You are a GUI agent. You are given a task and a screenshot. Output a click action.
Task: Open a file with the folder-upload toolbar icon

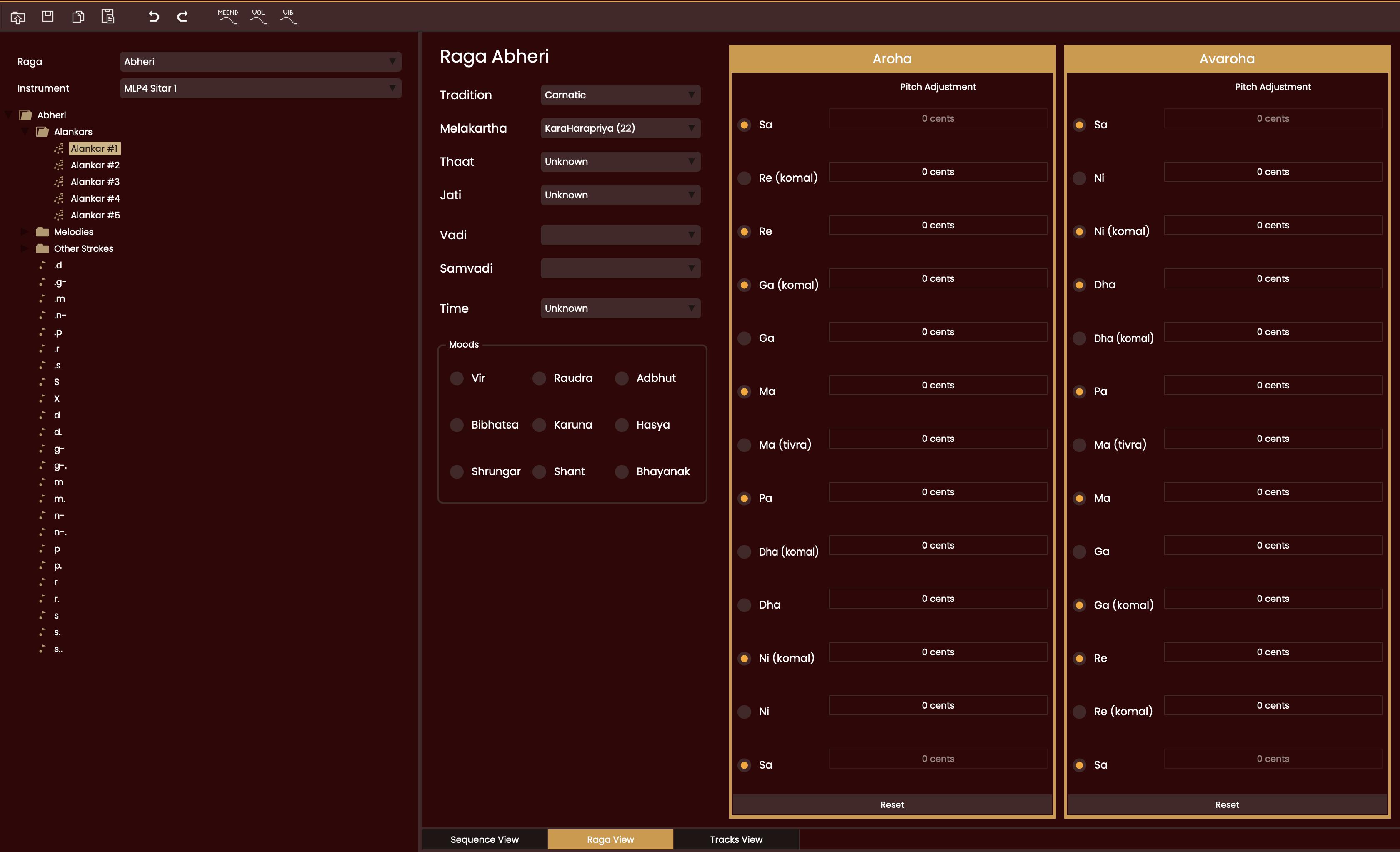[x=17, y=17]
